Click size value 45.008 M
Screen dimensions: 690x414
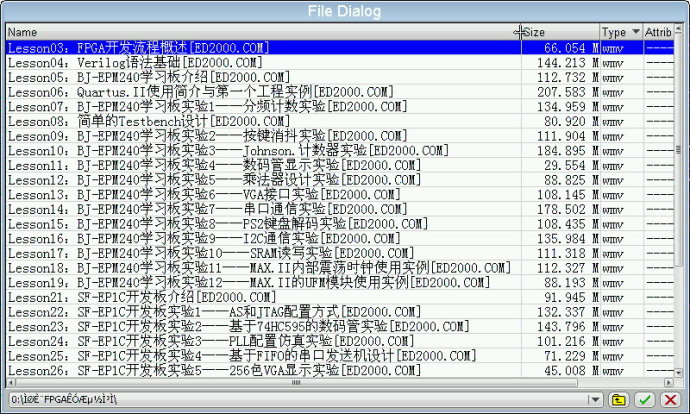tap(571, 370)
